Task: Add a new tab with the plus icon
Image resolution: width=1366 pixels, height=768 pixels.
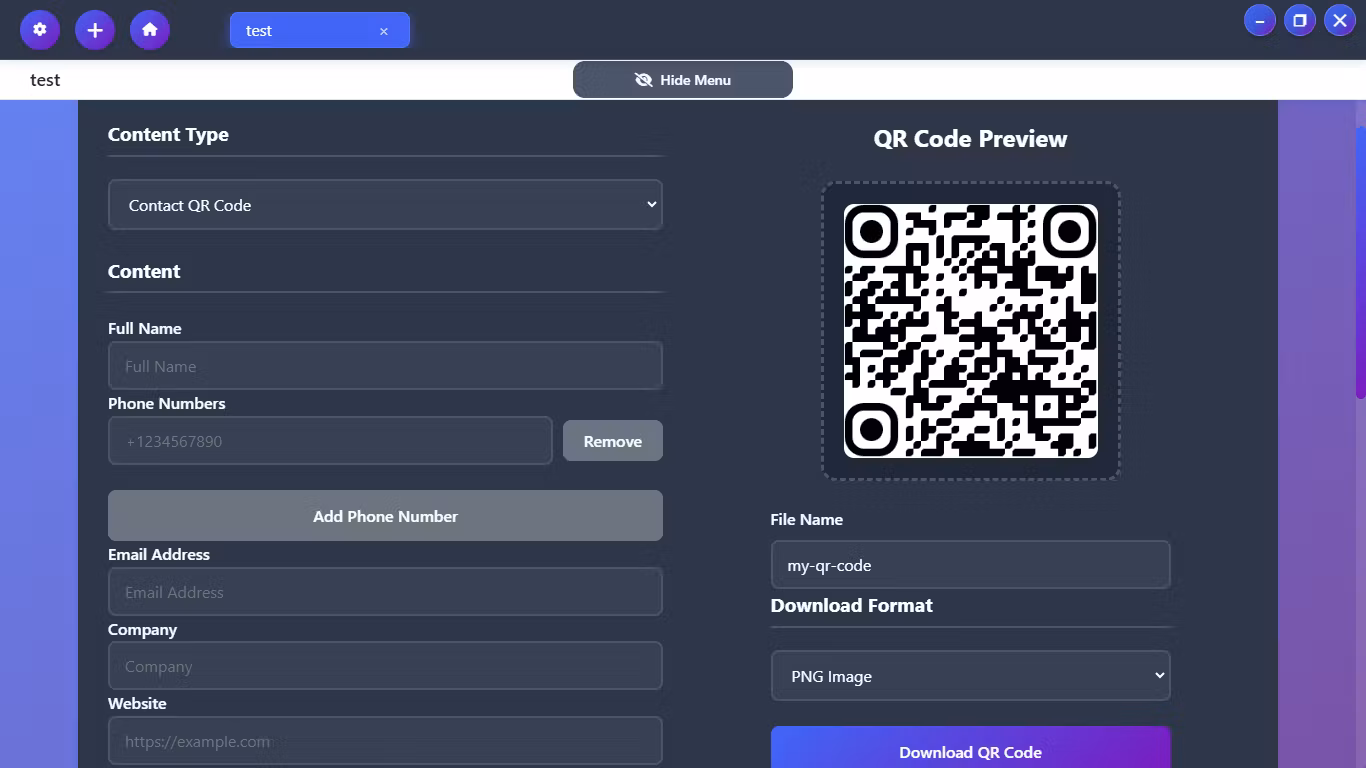Action: pyautogui.click(x=95, y=30)
